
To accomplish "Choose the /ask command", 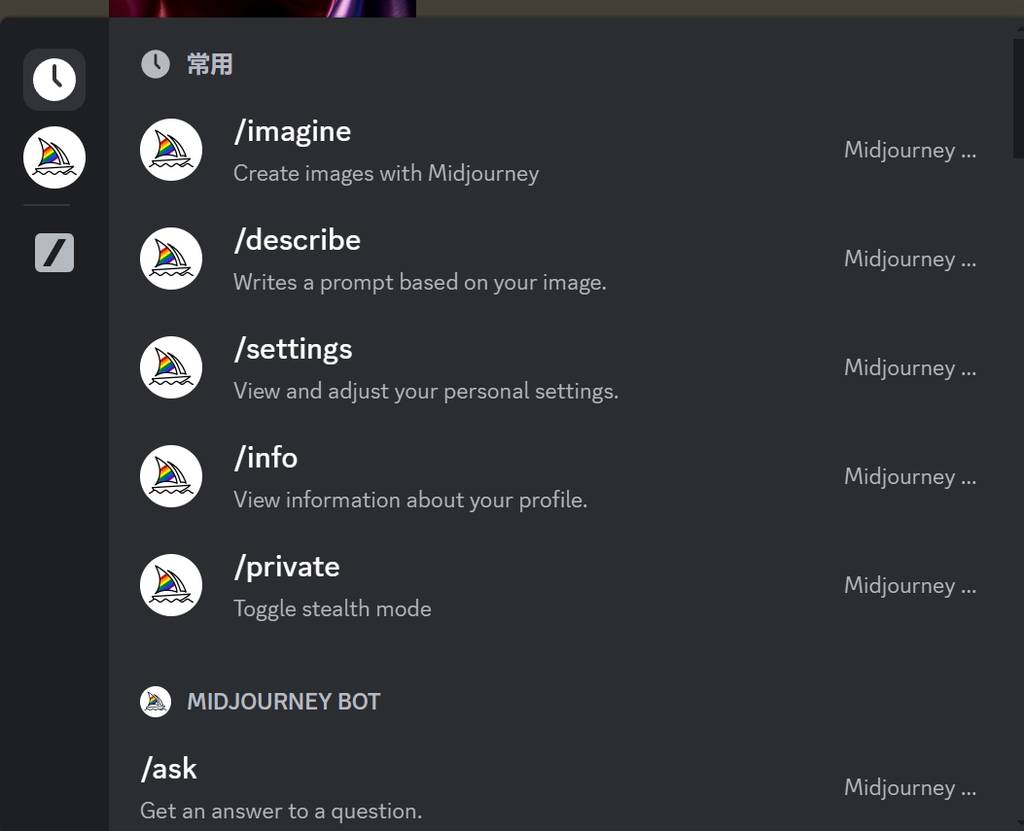I will pyautogui.click(x=169, y=769).
